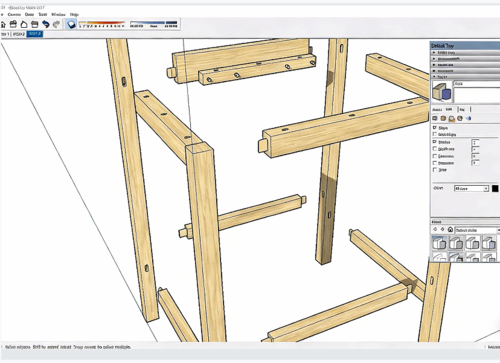
Task: Open Background settings icon
Action: coord(452,118)
